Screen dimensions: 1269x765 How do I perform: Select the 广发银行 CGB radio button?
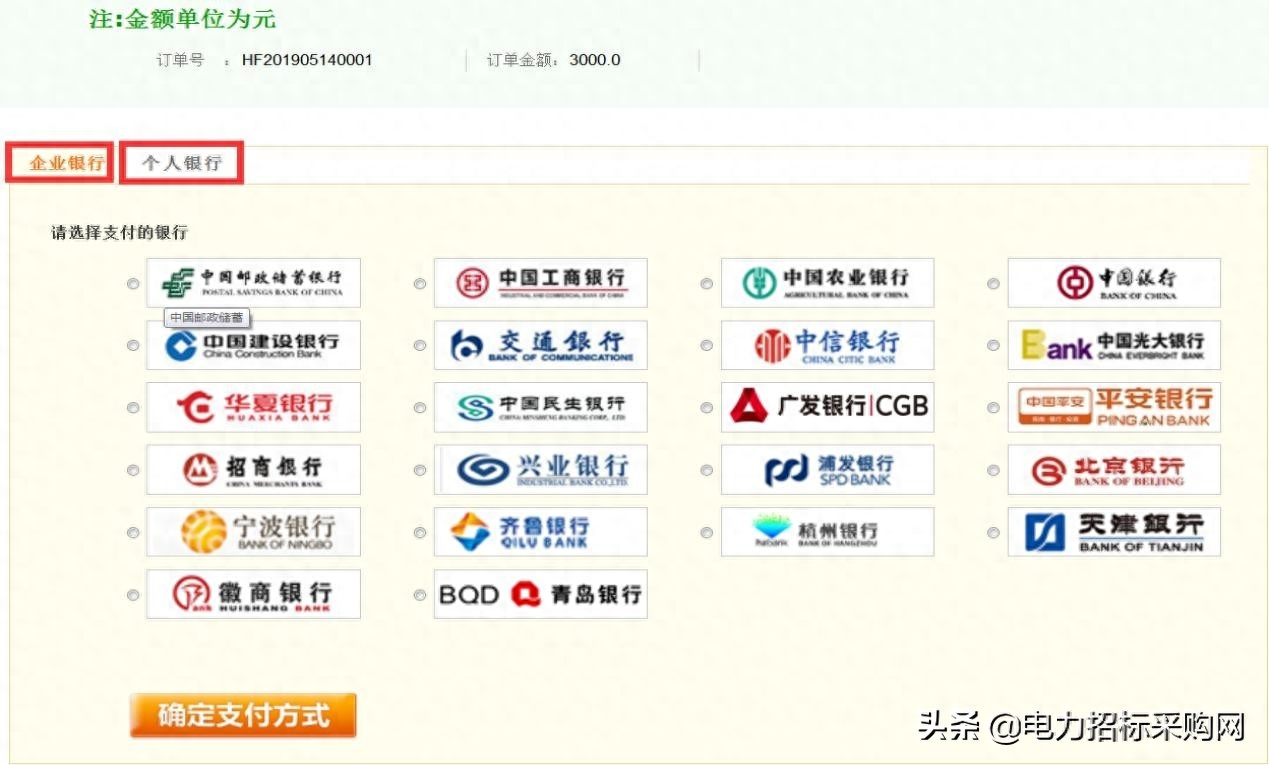click(707, 408)
